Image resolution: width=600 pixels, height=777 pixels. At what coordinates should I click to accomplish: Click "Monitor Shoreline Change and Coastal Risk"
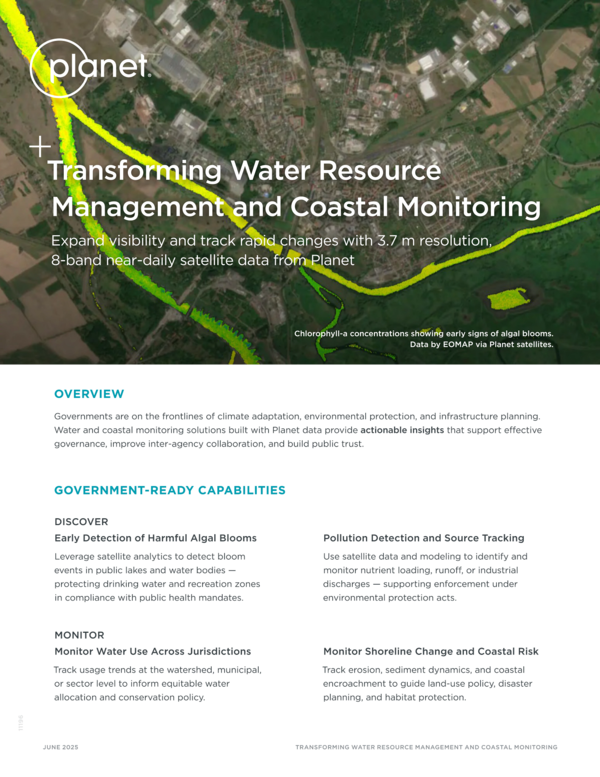point(431,652)
